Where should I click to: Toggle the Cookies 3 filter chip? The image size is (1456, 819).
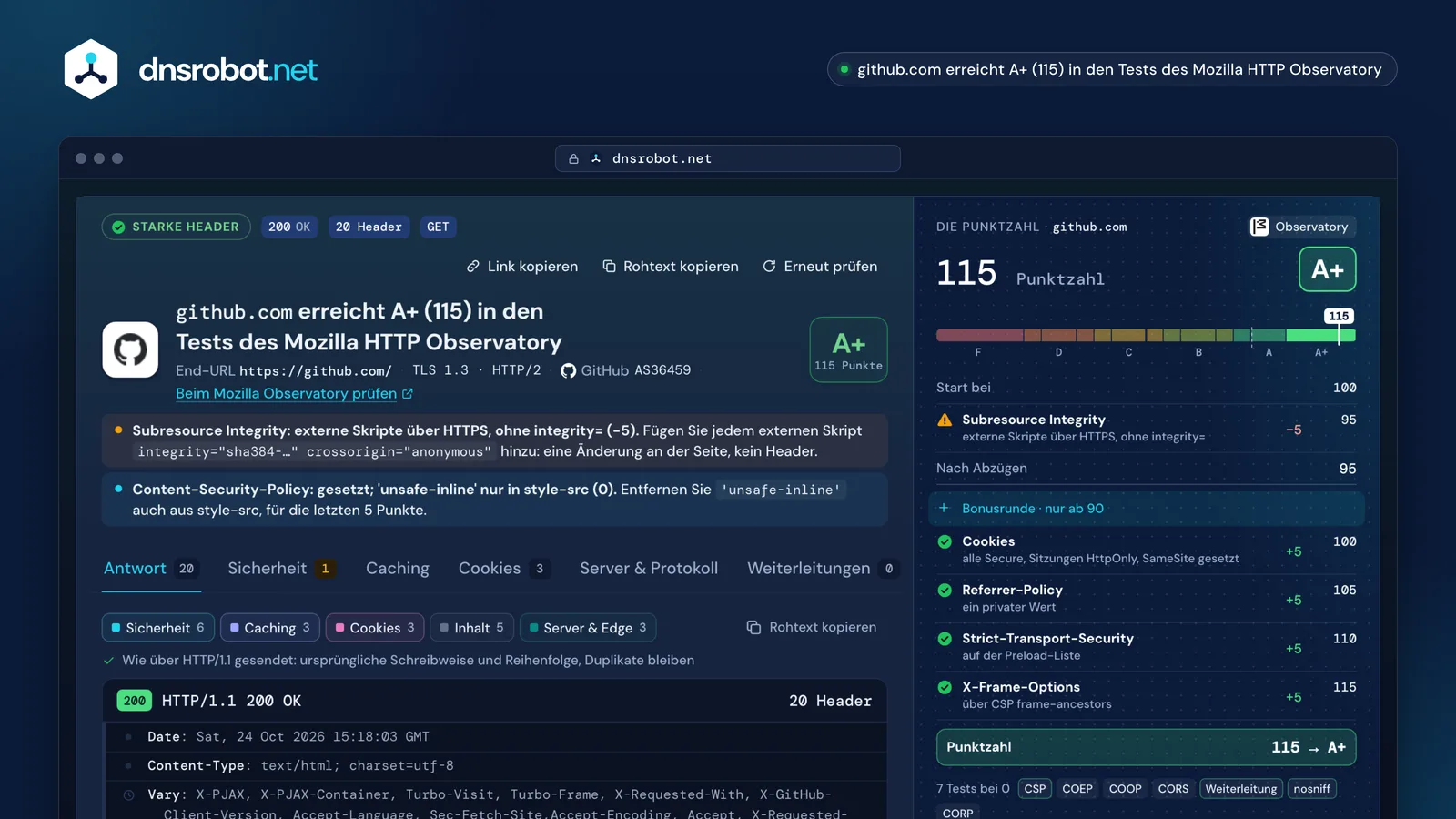pos(375,628)
